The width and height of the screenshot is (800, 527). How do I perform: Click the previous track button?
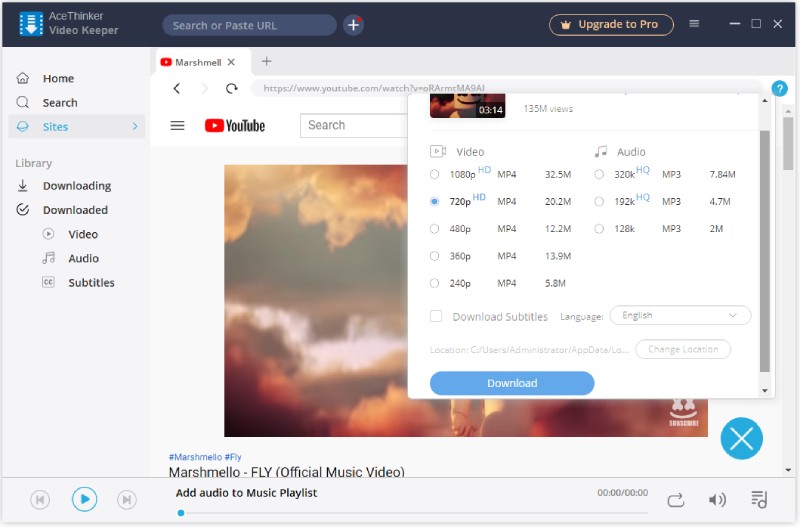click(x=40, y=499)
